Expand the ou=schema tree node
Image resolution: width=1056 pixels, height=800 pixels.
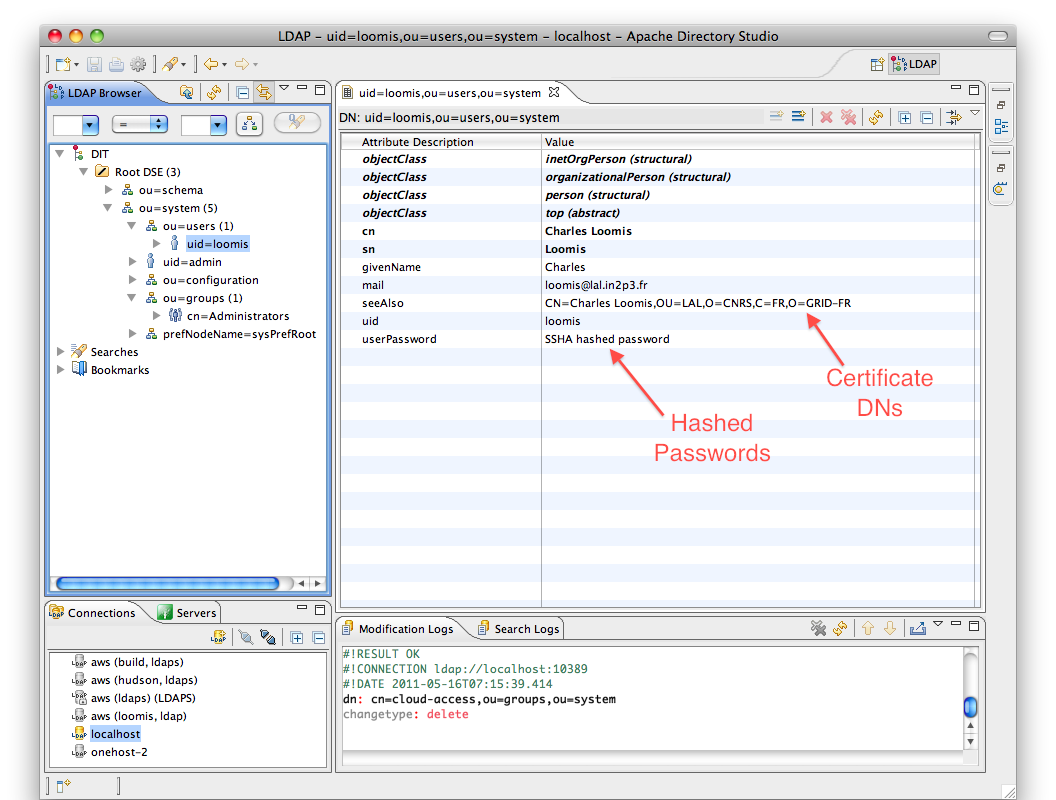109,190
